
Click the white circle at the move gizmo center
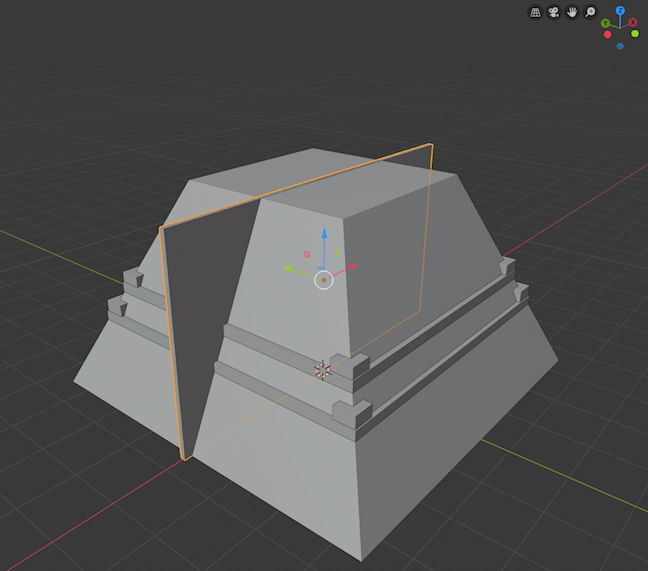point(323,280)
